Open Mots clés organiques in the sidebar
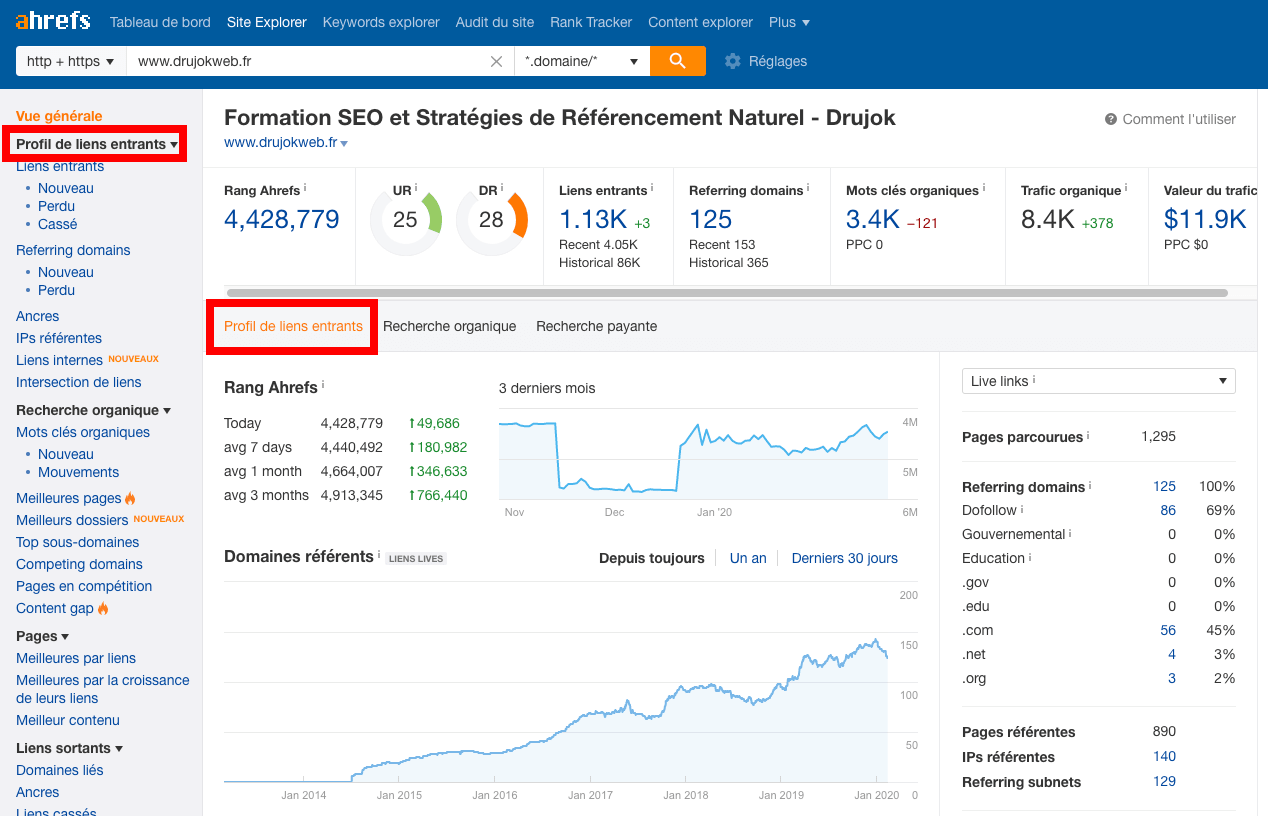1268x816 pixels. [83, 432]
